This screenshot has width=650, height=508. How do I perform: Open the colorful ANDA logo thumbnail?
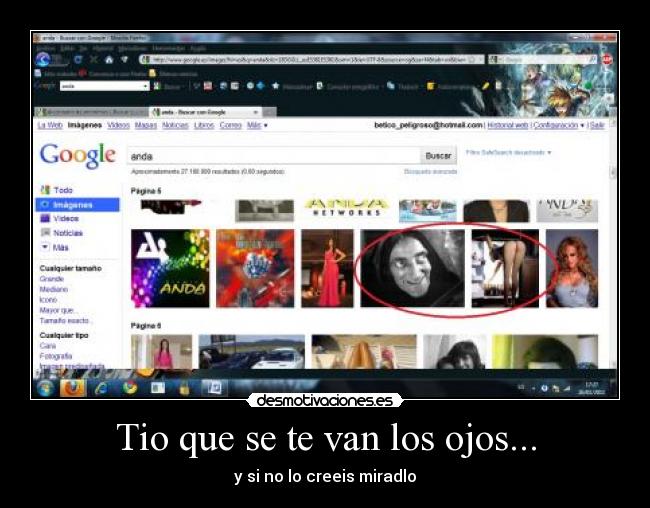tap(170, 268)
